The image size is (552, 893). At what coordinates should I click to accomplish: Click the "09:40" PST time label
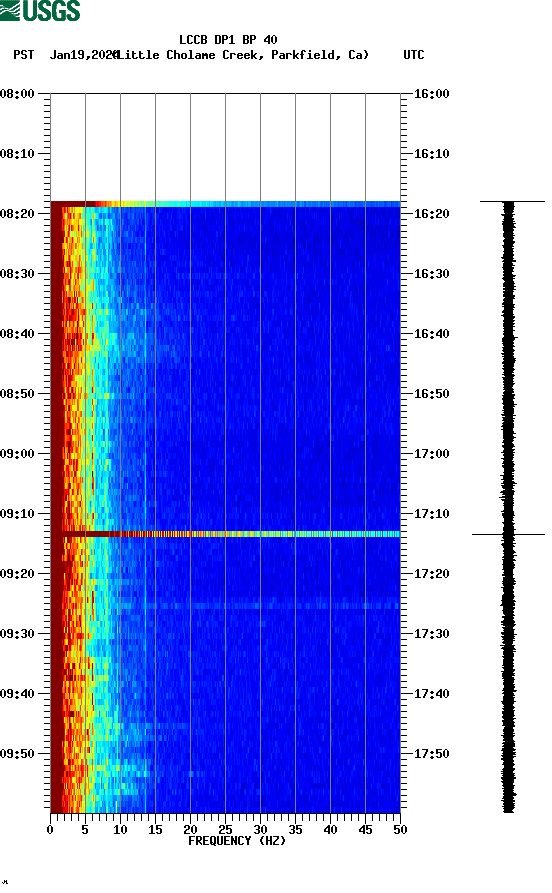coord(18,694)
